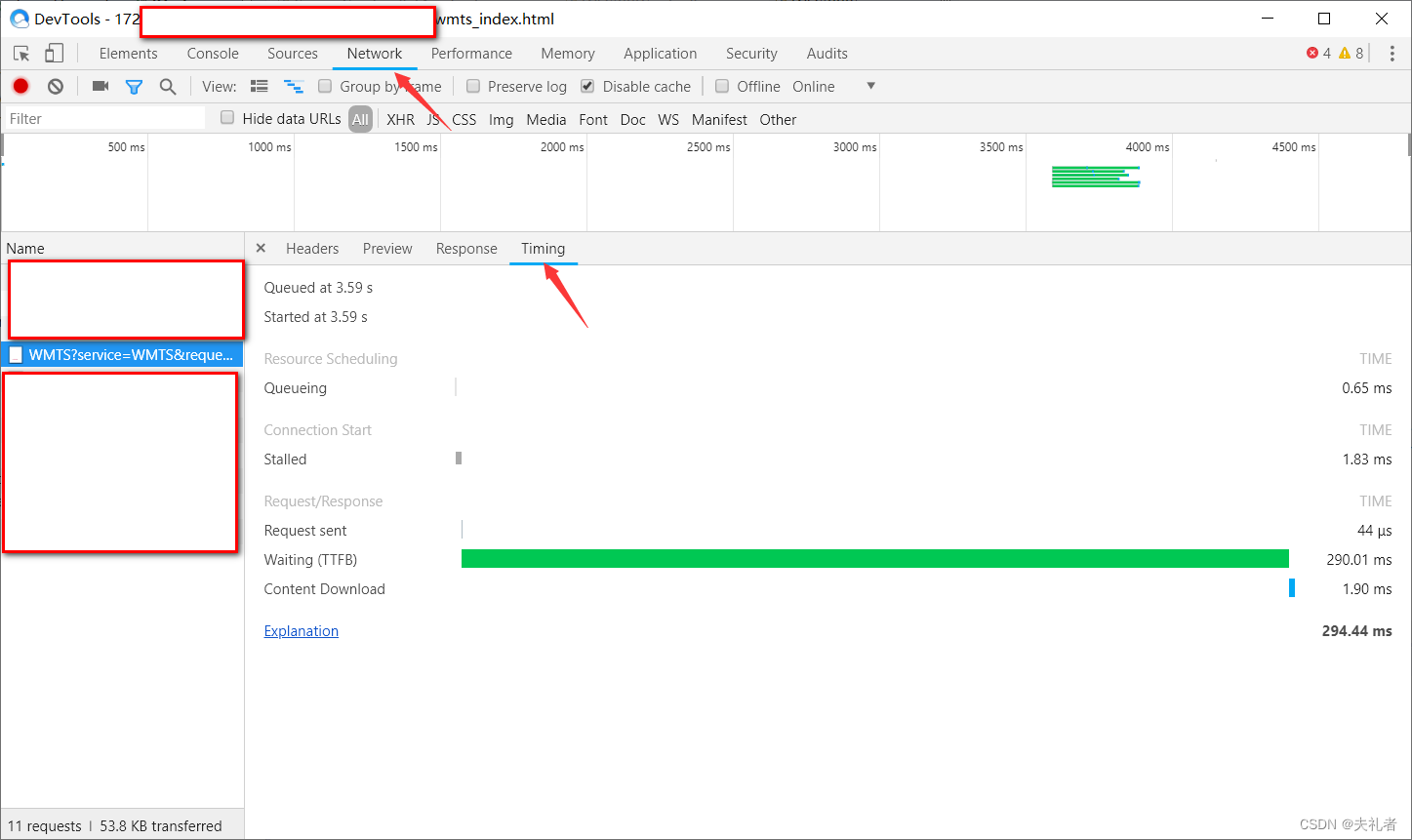Viewport: 1412px width, 840px height.
Task: Open the Online throttling dropdown
Action: (x=833, y=86)
